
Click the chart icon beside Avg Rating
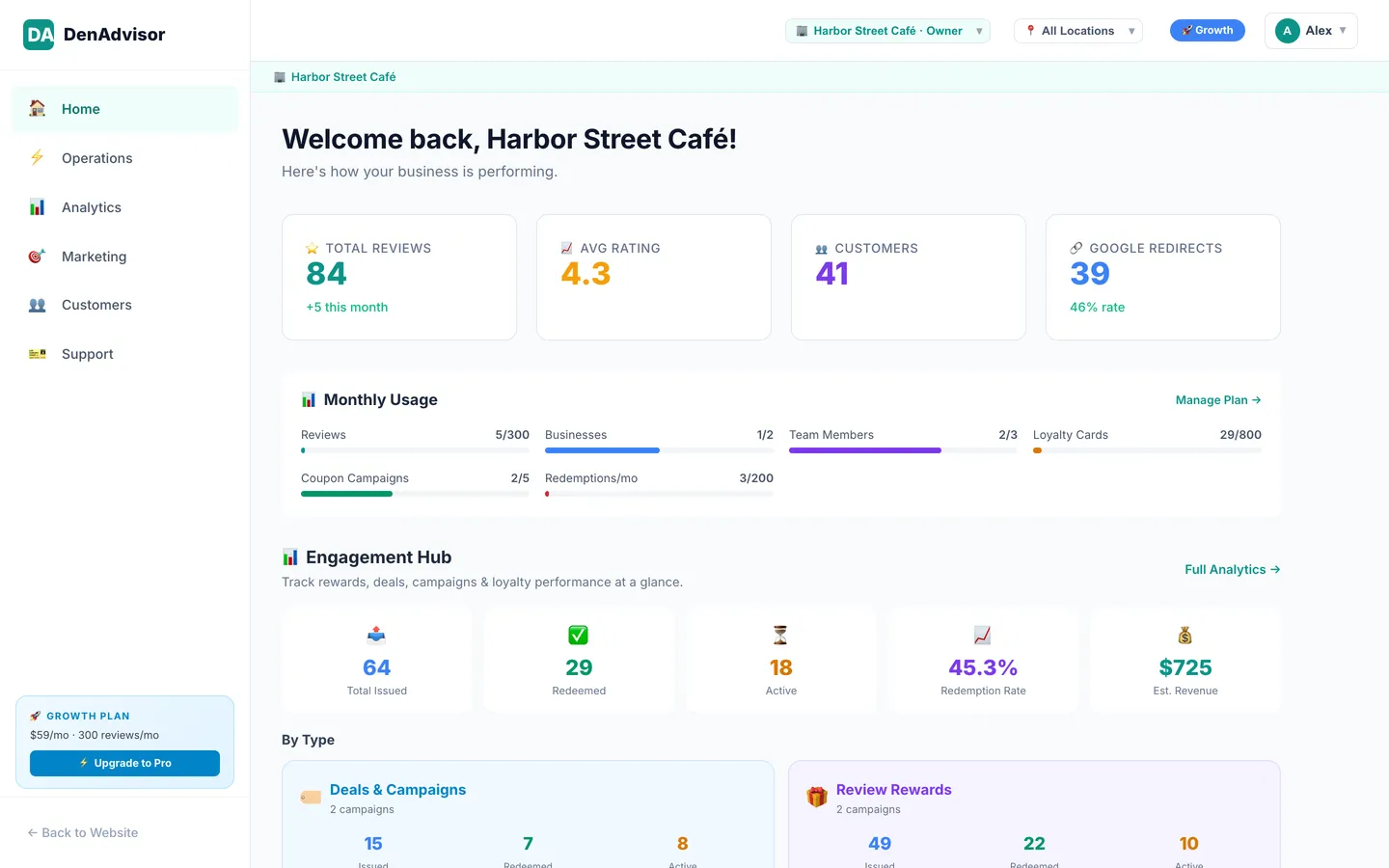pos(567,249)
